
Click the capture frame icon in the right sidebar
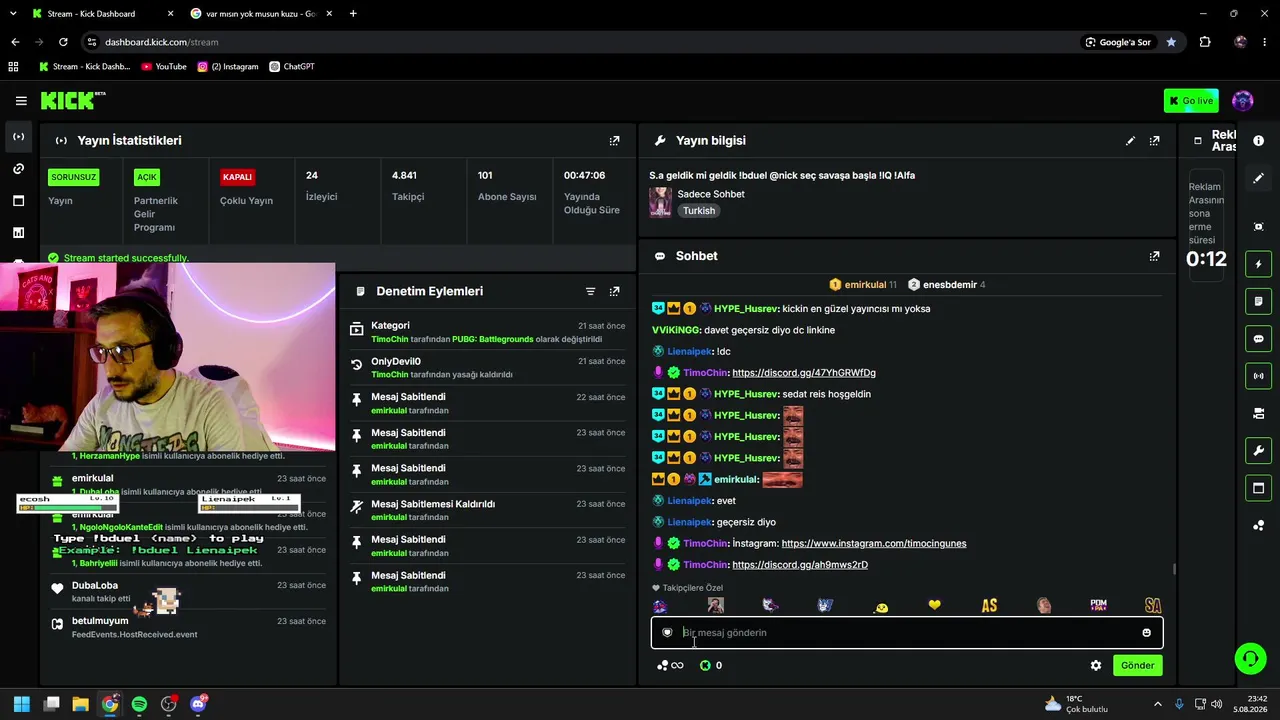click(1258, 227)
